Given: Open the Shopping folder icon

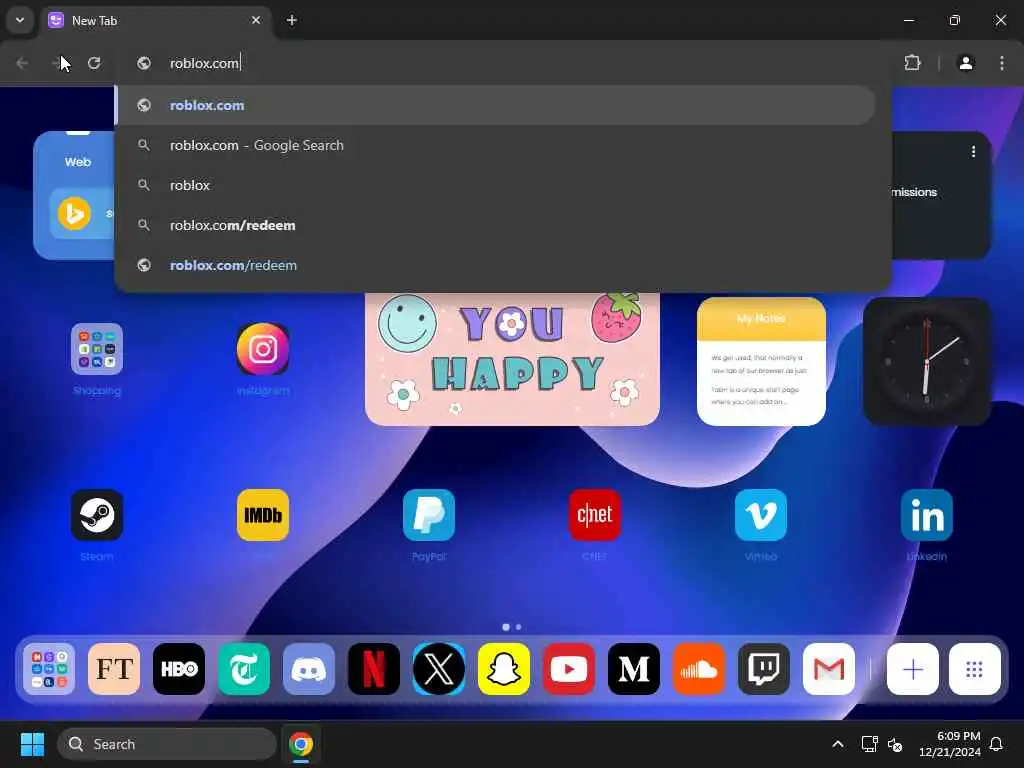Looking at the screenshot, I should point(97,349).
